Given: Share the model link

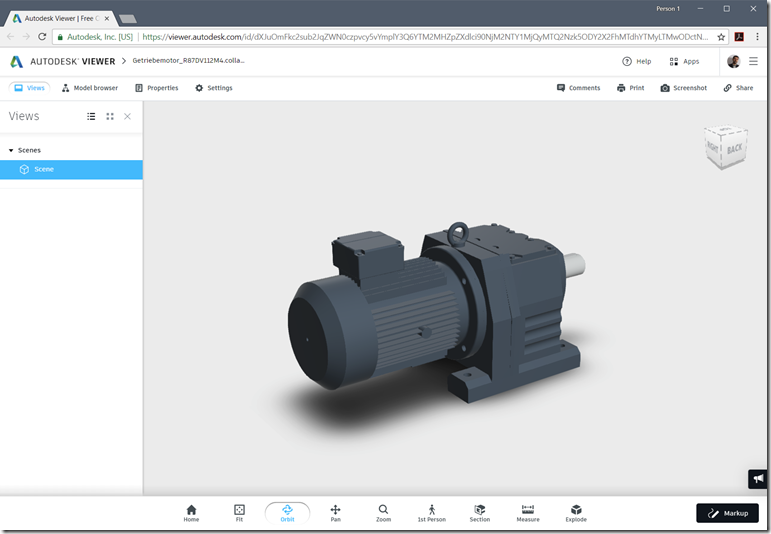Looking at the screenshot, I should pos(739,88).
